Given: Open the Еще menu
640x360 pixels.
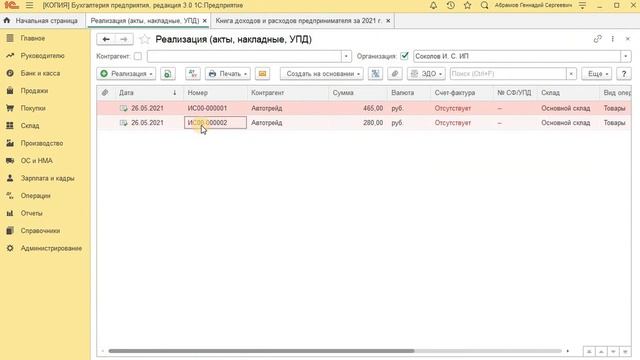Looking at the screenshot, I should [596, 73].
